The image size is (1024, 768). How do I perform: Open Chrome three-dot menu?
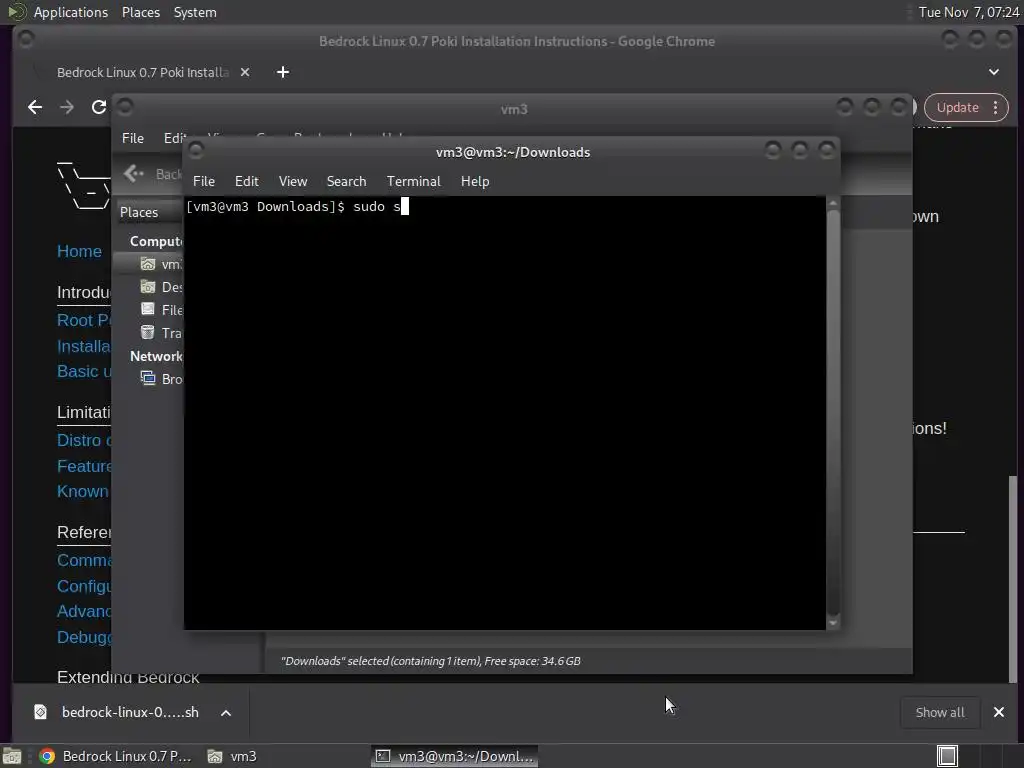pos(995,107)
